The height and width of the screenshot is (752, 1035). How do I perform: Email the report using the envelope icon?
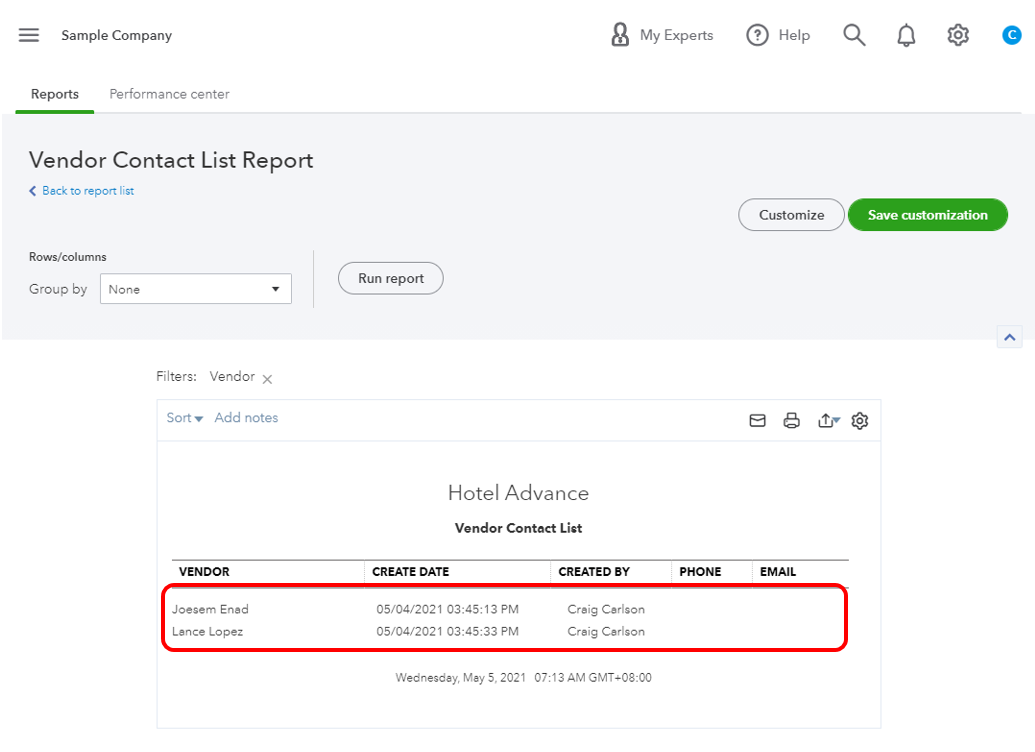pos(757,420)
